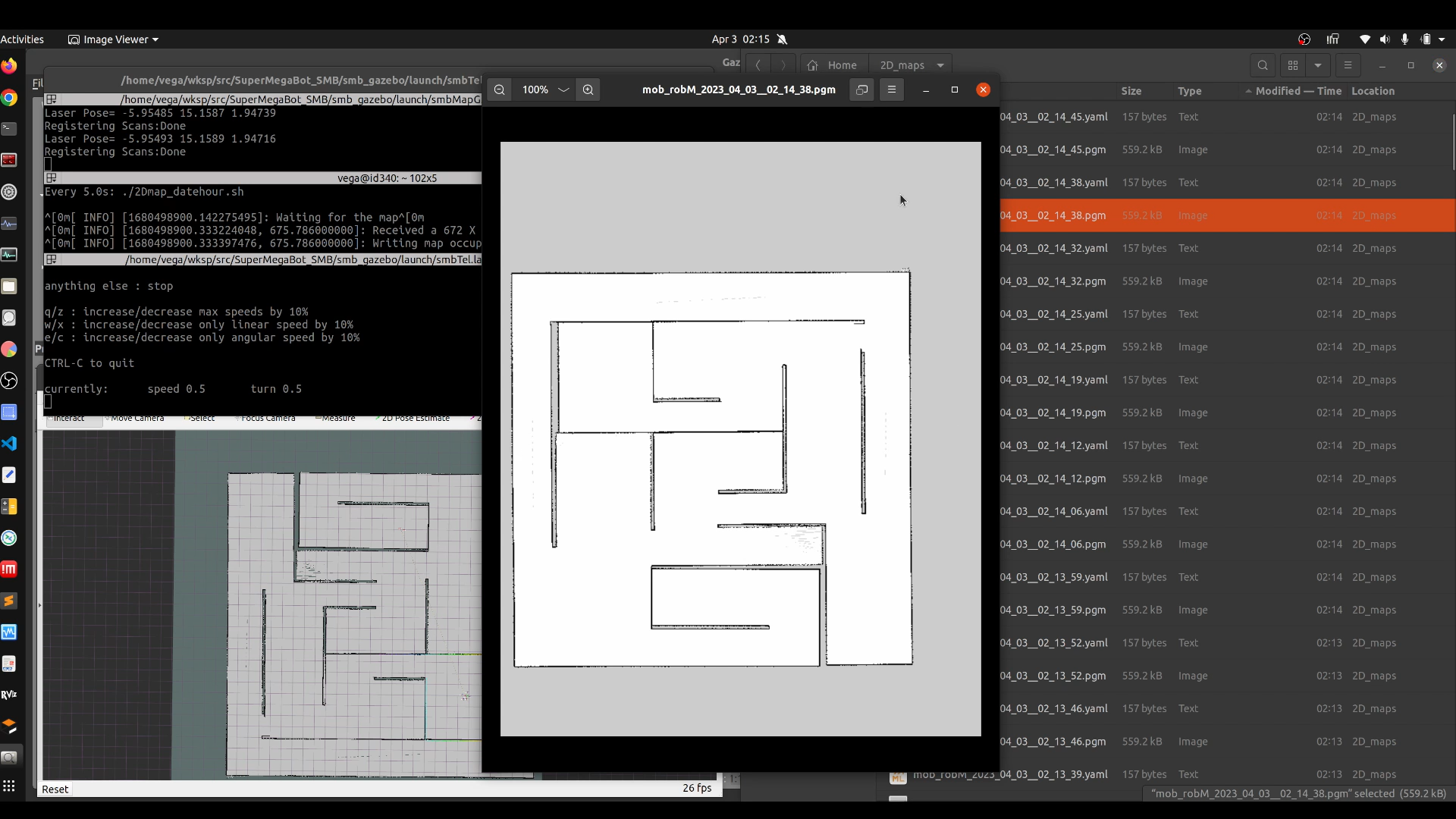Toggle the do-not-disturb bell near the clock

(782, 39)
